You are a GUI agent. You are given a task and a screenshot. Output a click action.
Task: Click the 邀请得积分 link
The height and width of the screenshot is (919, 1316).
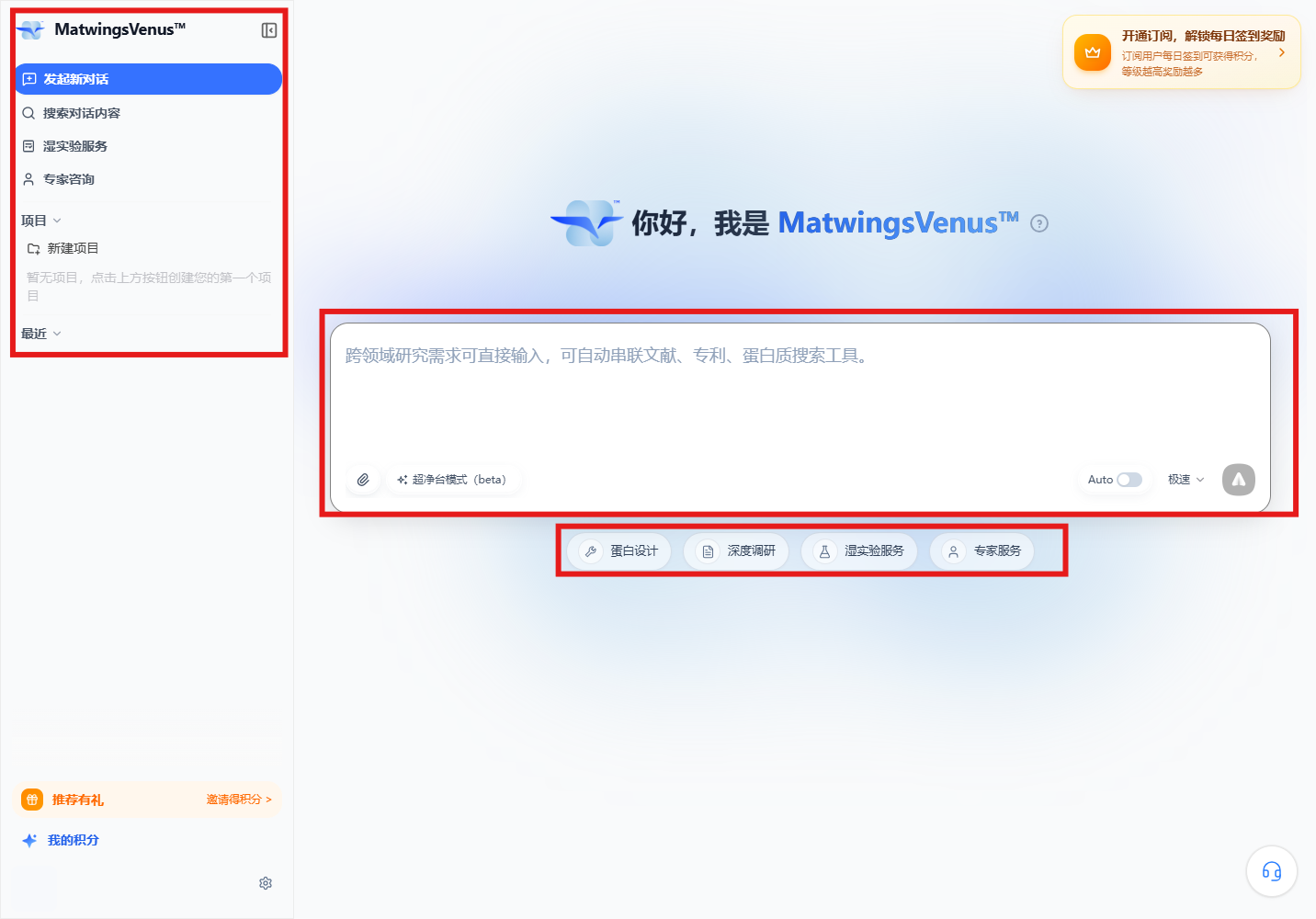tap(239, 800)
